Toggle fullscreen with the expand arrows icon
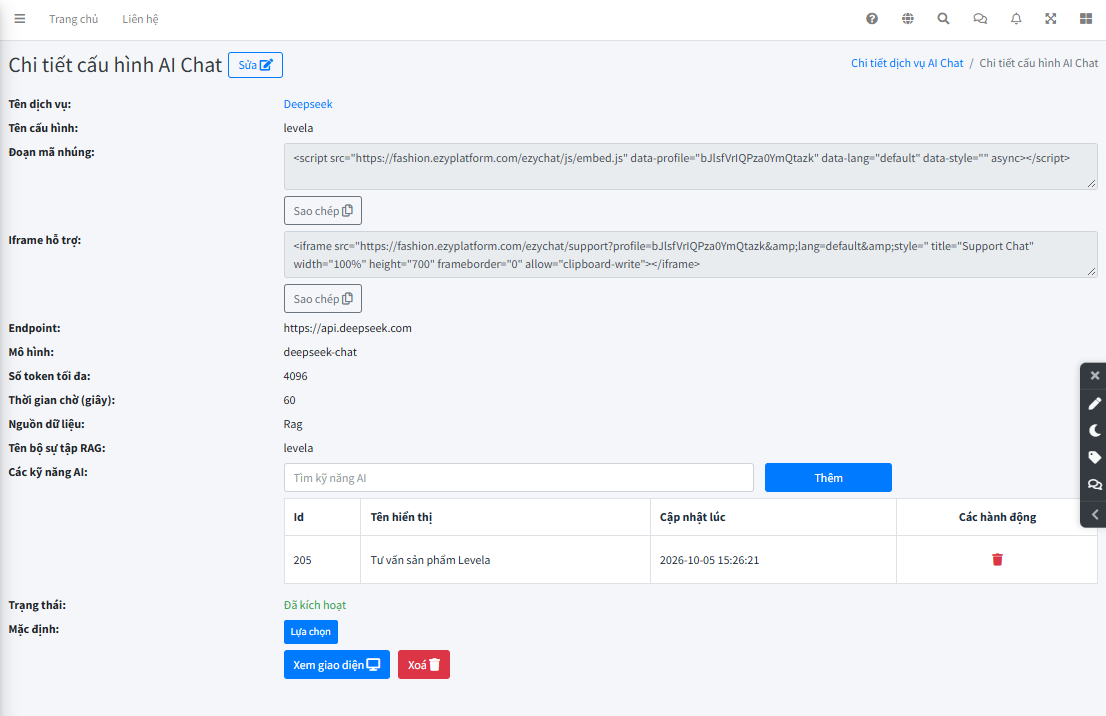Viewport: 1106px width, 716px height. [1051, 19]
